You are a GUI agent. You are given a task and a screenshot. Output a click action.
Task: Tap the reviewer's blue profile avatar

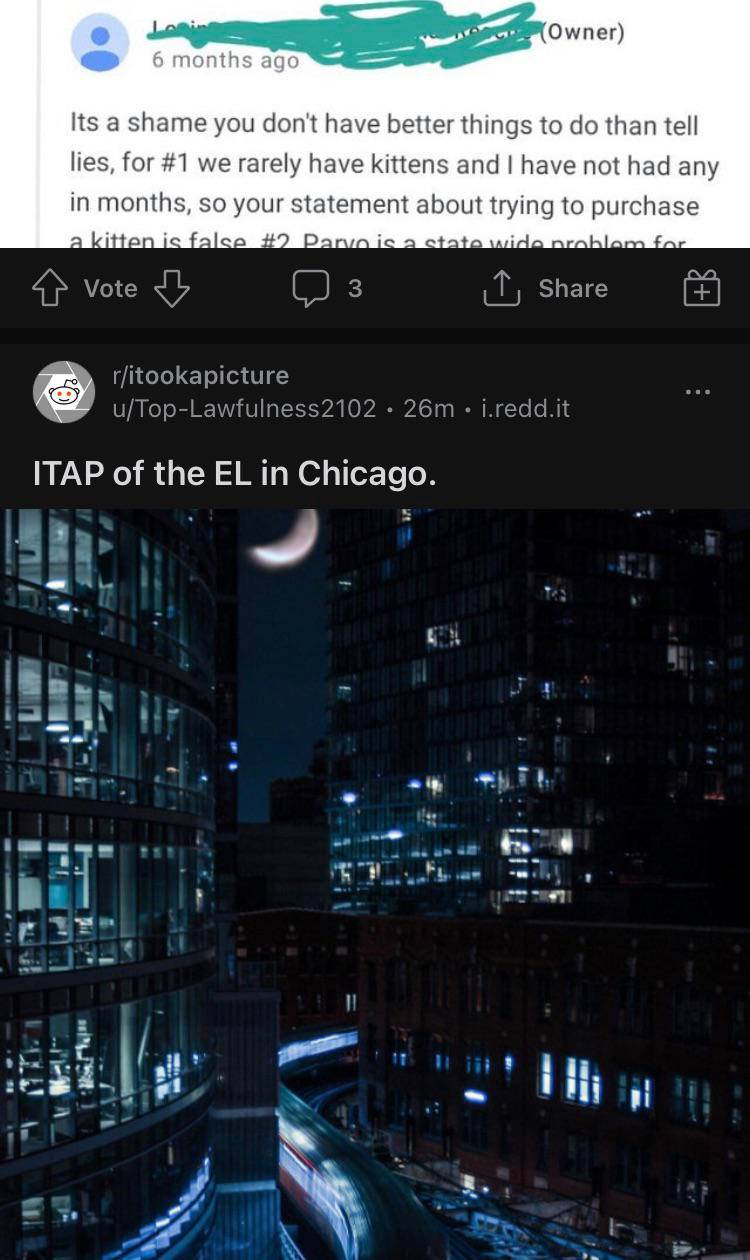pyautogui.click(x=100, y=43)
